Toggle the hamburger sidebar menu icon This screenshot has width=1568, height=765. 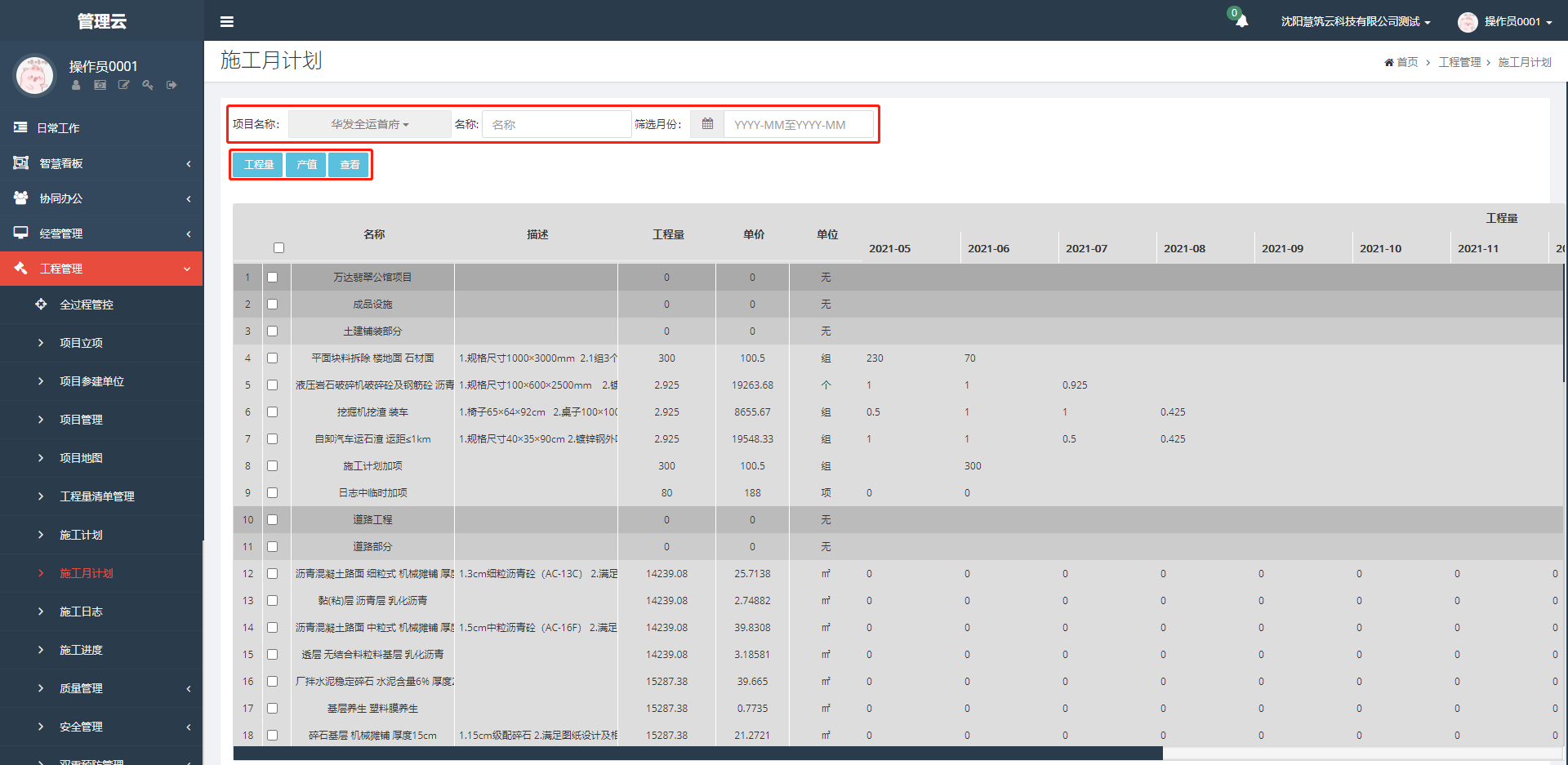click(227, 22)
